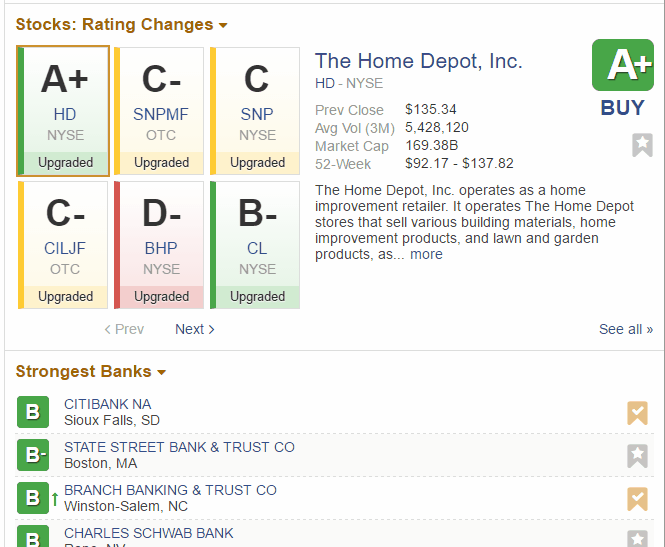Open the Strongest Banks dropdown menu

point(161,372)
